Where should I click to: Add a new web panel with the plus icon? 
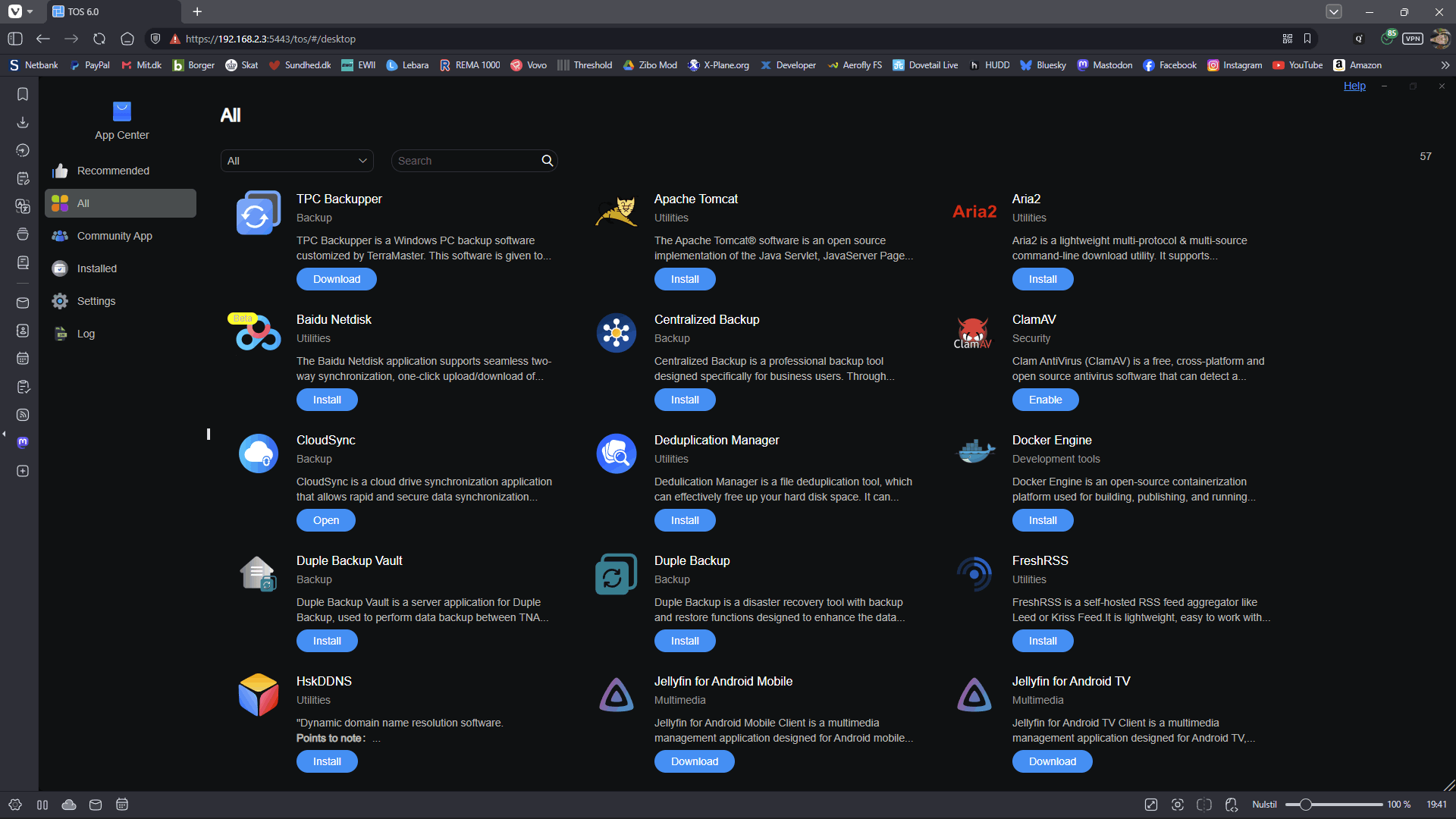coord(22,471)
